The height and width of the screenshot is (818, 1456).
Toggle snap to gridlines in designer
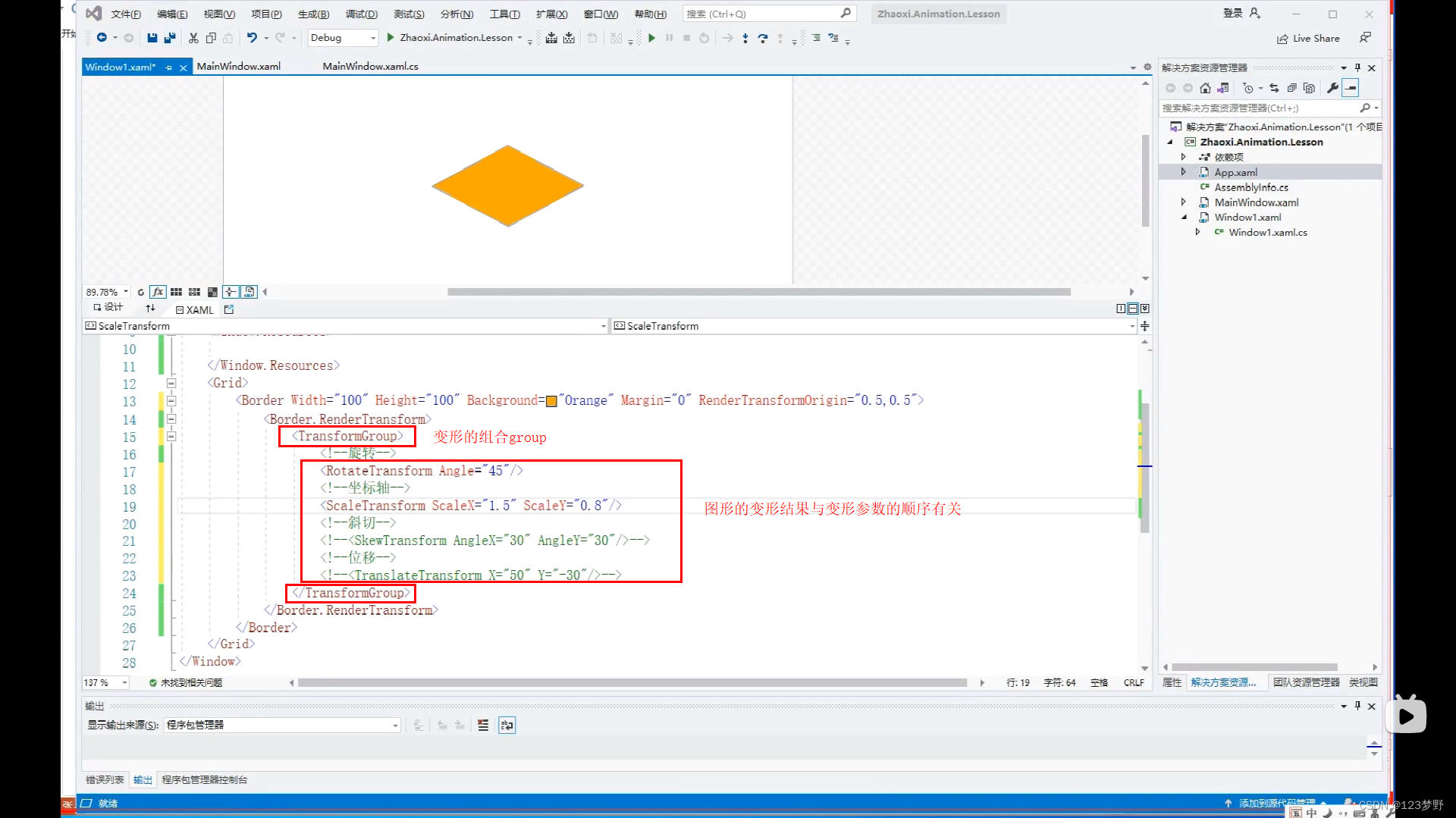coord(194,292)
